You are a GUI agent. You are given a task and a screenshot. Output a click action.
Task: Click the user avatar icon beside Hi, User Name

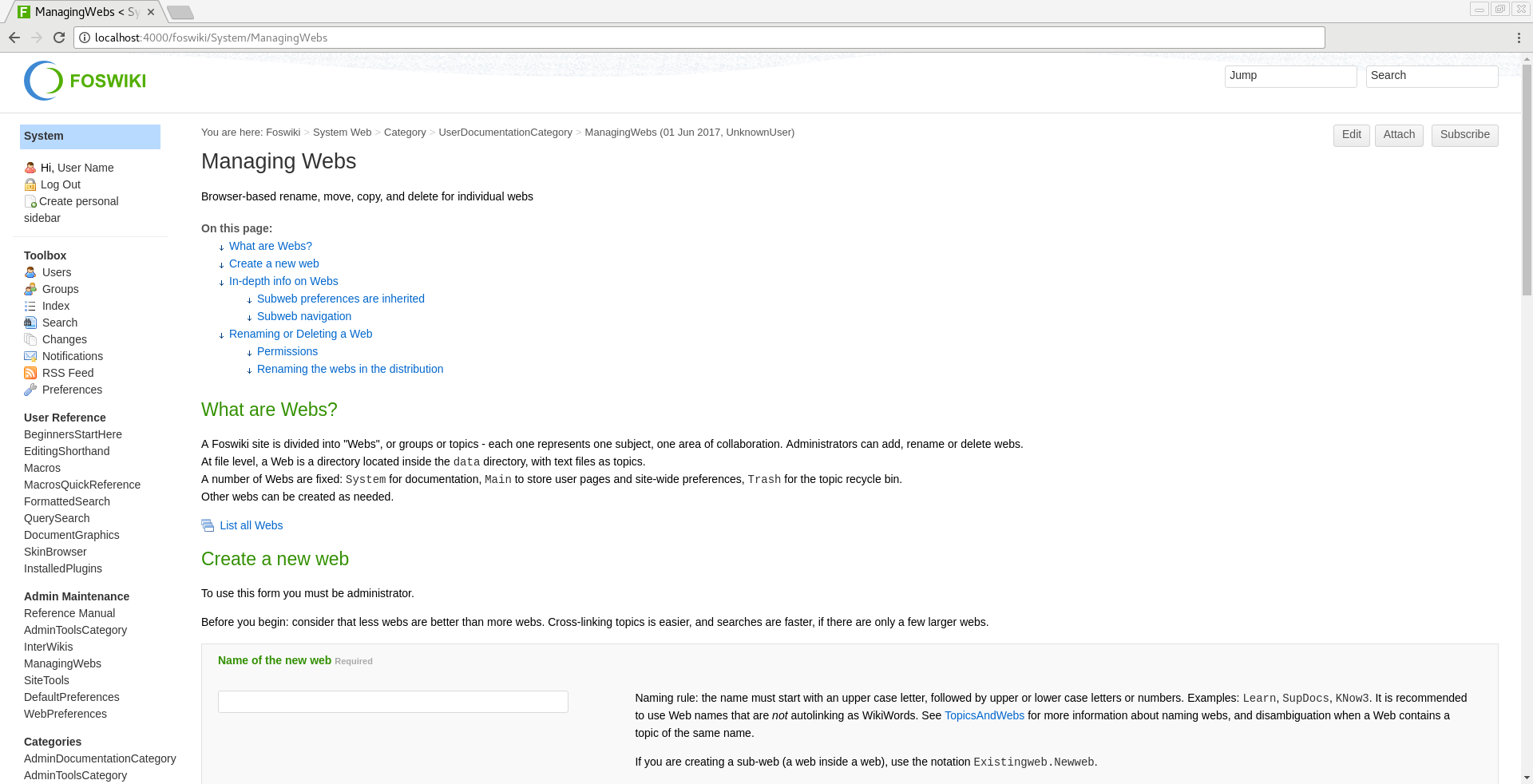30,168
